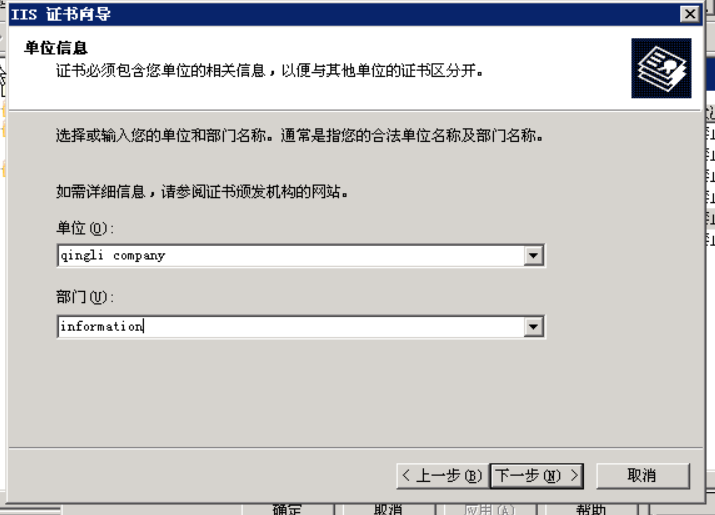Click the IIS 证书向导 title bar
The image size is (715, 515).
[x=344, y=14]
